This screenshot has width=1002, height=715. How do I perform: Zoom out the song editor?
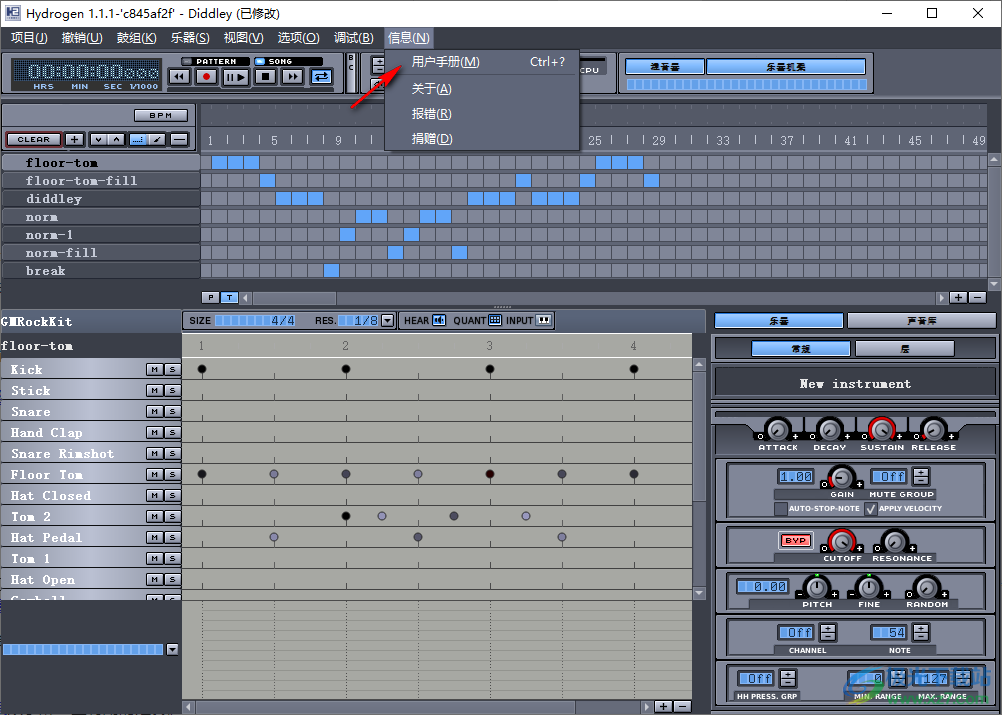coord(977,297)
